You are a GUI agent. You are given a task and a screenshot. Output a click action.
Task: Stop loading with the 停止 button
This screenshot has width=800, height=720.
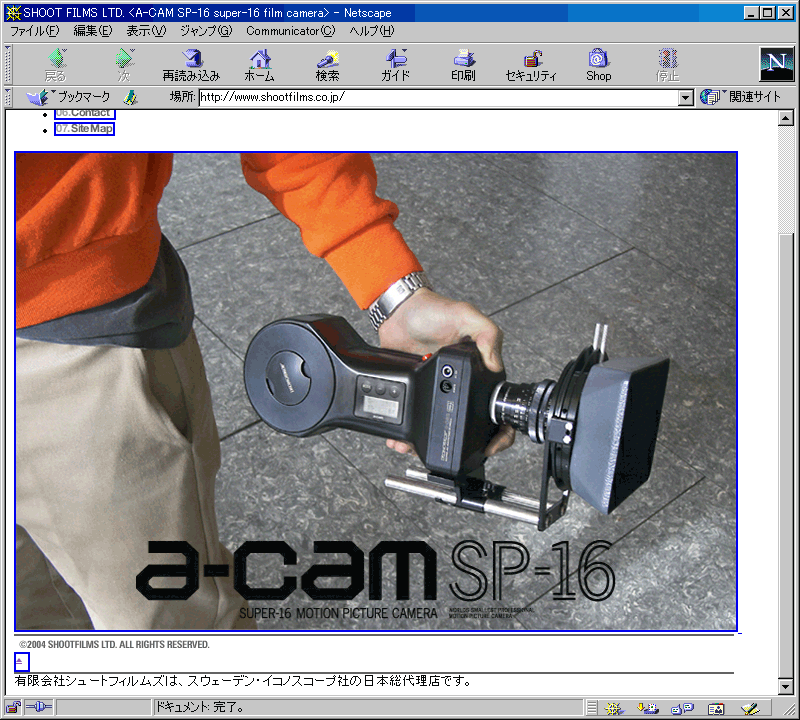[667, 65]
